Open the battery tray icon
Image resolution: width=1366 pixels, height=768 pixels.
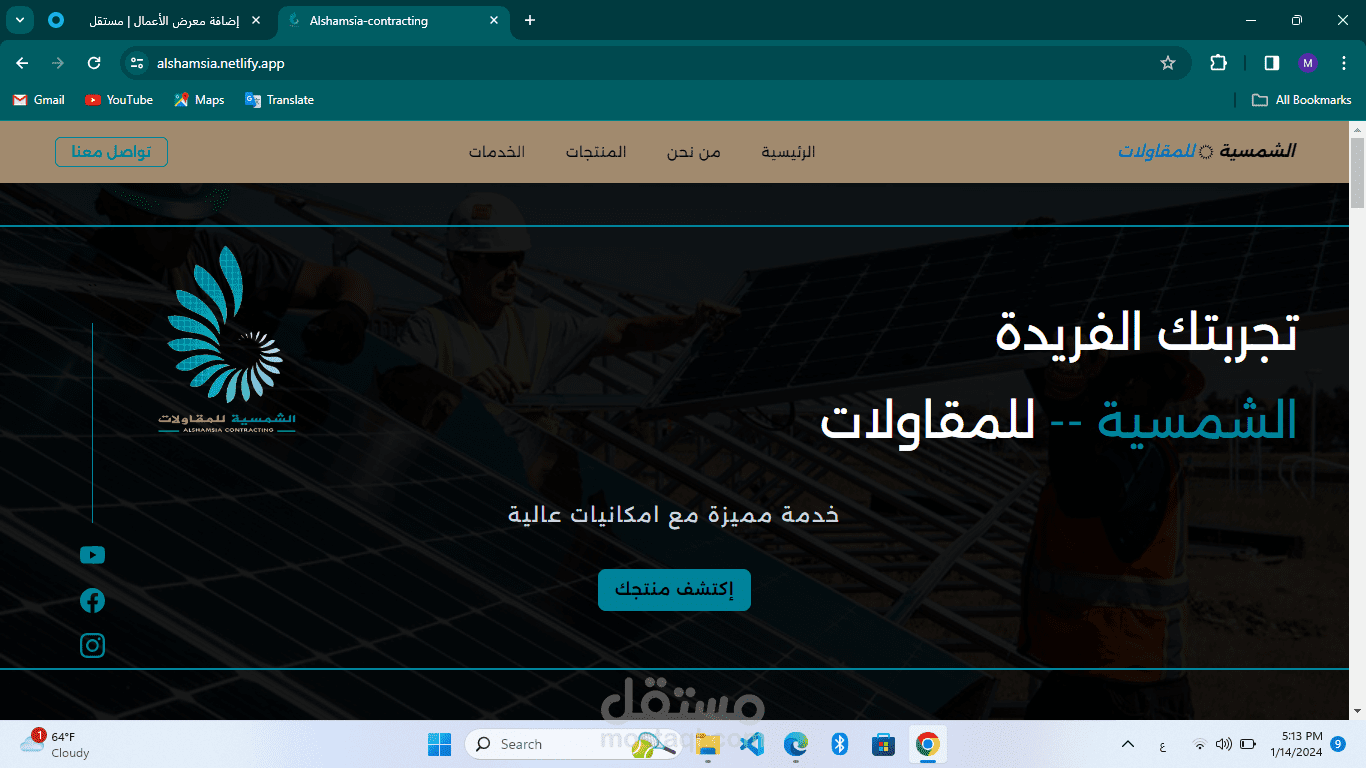pyautogui.click(x=1248, y=744)
